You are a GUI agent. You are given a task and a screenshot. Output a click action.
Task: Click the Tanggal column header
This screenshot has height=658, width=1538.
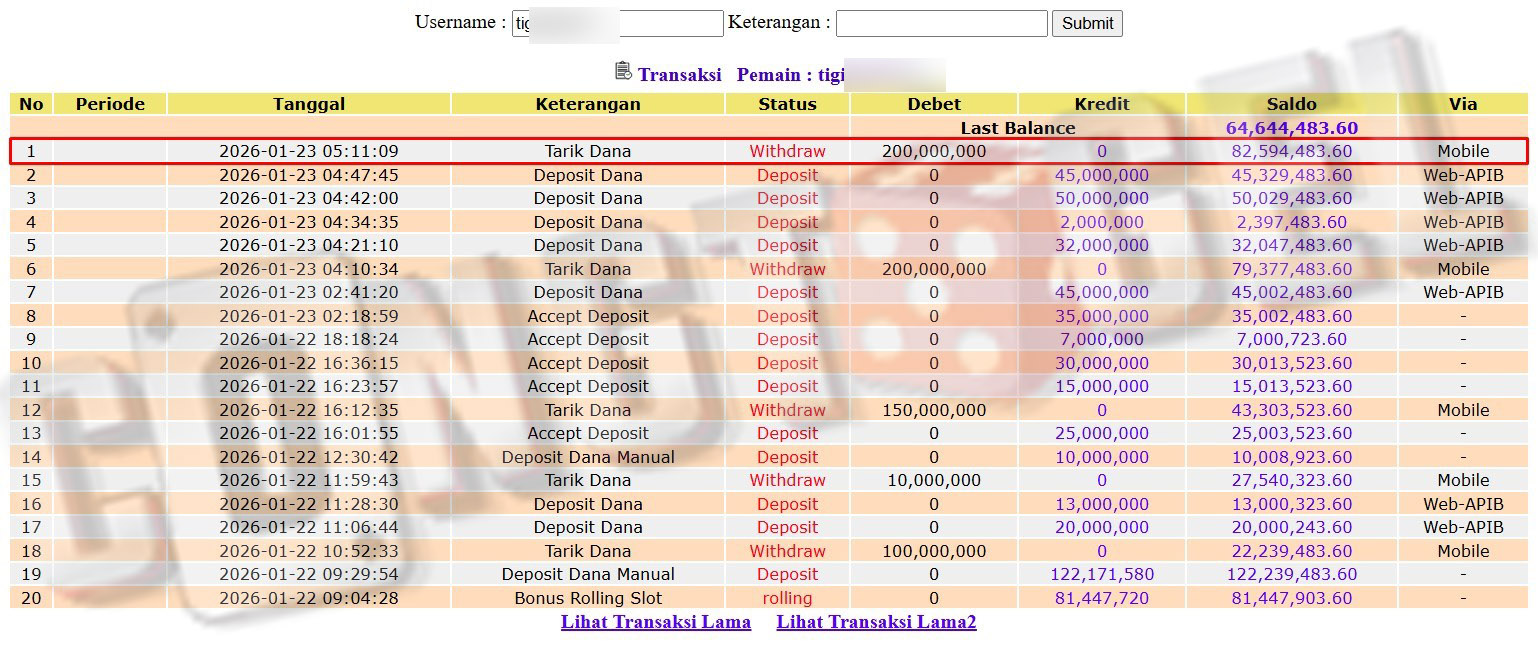point(309,104)
